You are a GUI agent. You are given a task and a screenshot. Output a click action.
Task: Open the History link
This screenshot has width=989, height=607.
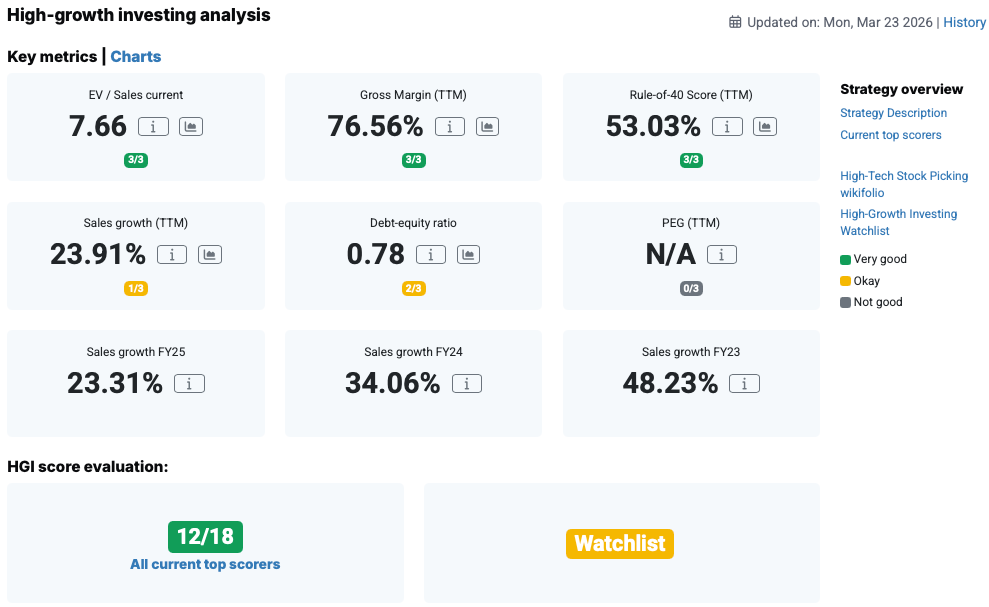click(x=965, y=22)
